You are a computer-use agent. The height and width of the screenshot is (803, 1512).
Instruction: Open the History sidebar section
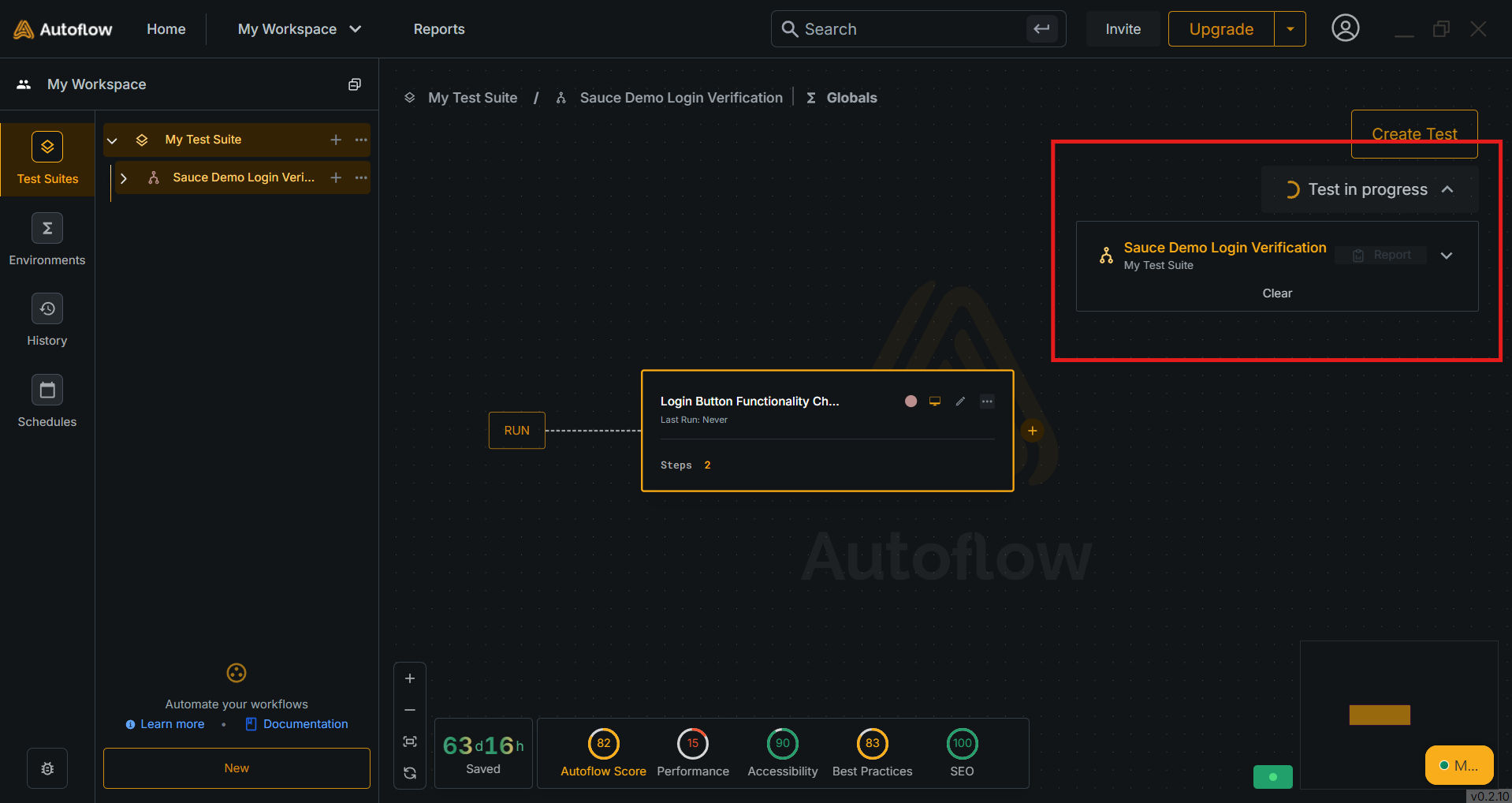(47, 321)
